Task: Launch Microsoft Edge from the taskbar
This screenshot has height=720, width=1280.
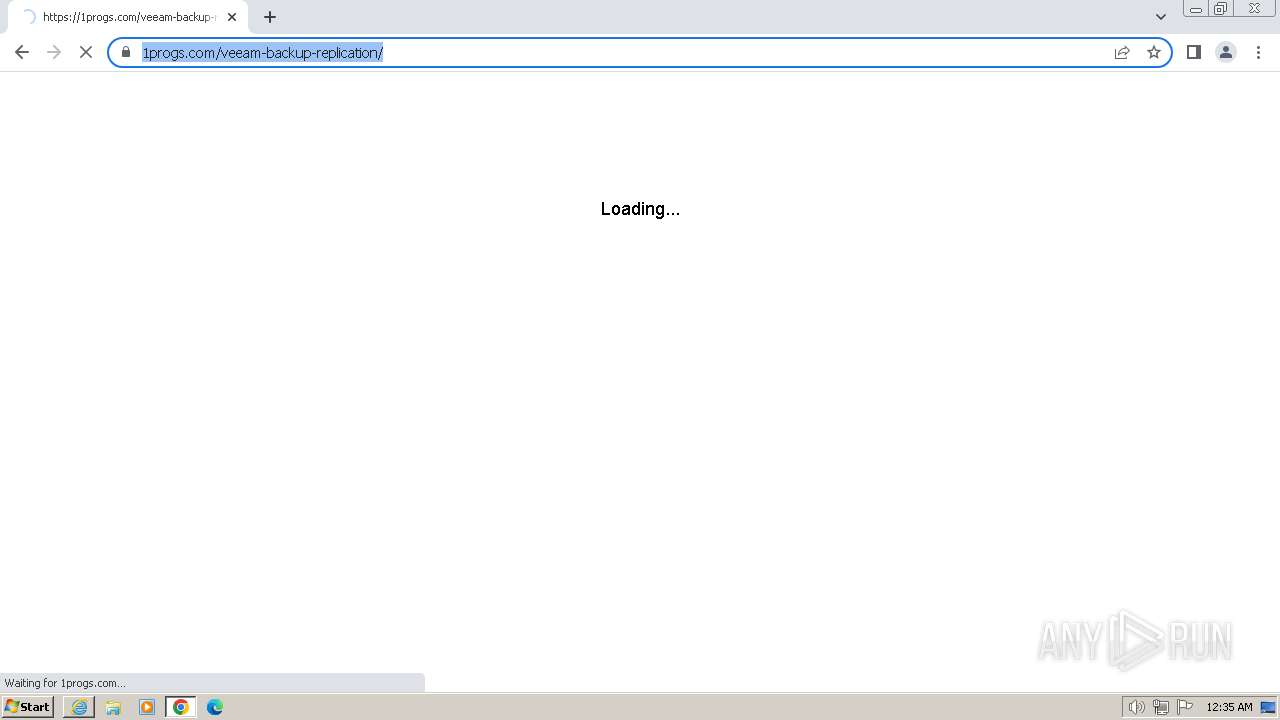Action: [215, 707]
